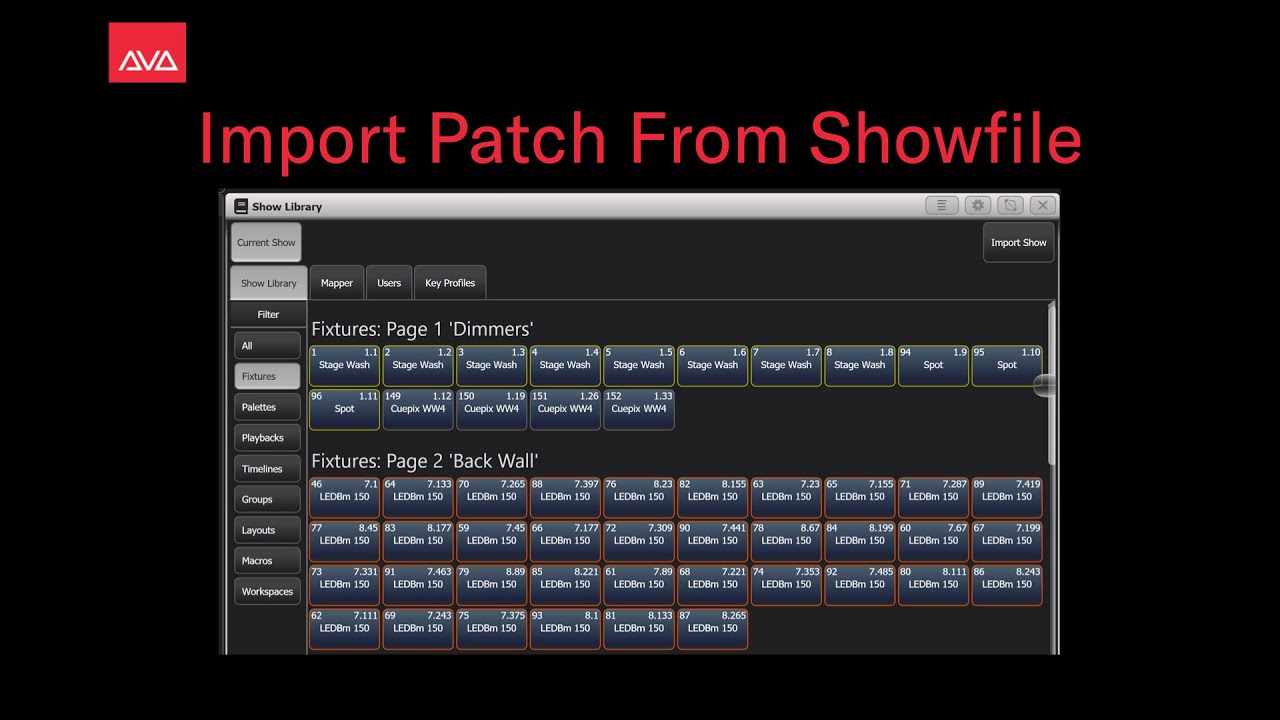Select LEDBm 150 fixture 87 at 8.265
Image resolution: width=1280 pixels, height=720 pixels.
coord(713,629)
